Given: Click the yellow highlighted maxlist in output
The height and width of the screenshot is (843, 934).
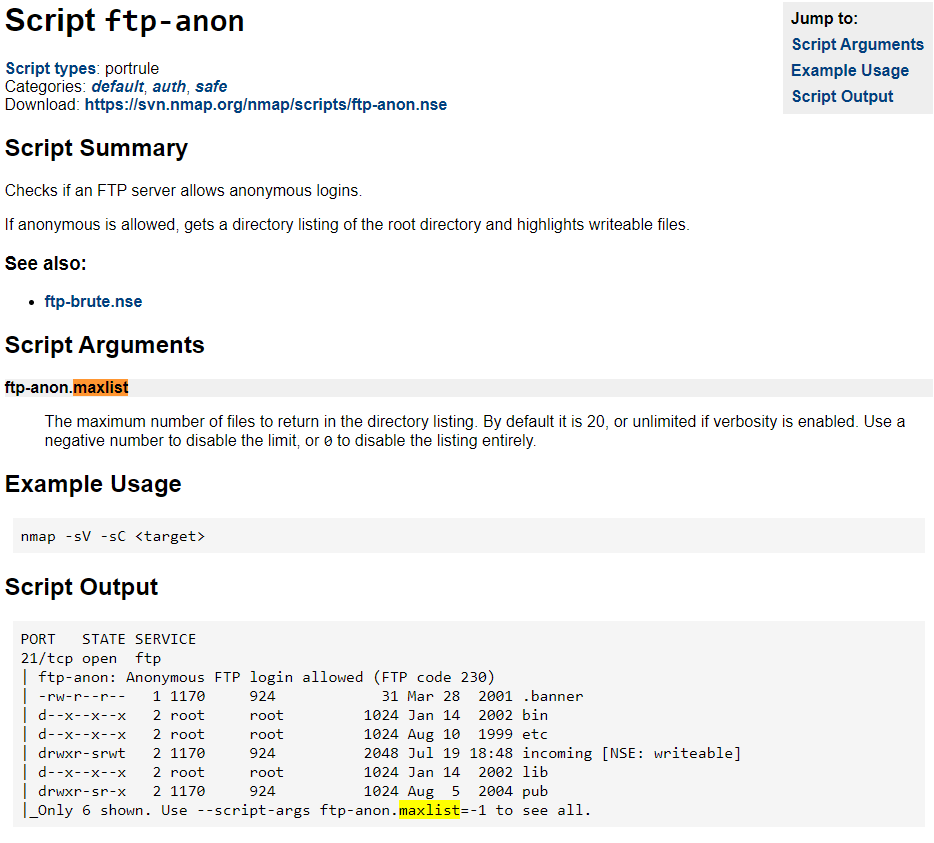Looking at the screenshot, I should pos(429,810).
